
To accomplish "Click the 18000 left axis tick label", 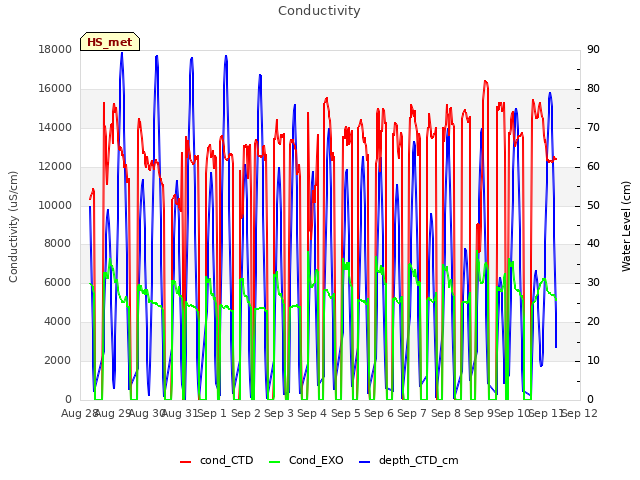I will click(55, 49).
